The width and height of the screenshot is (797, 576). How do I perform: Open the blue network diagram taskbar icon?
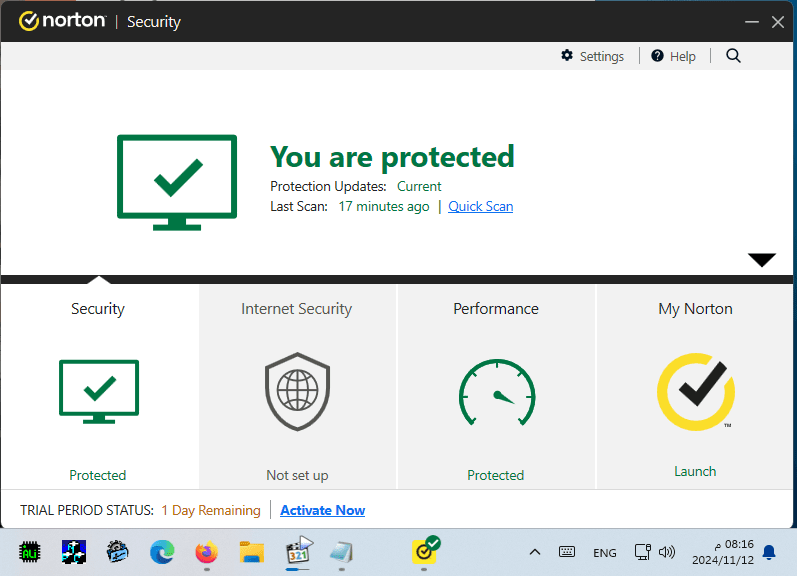74,552
